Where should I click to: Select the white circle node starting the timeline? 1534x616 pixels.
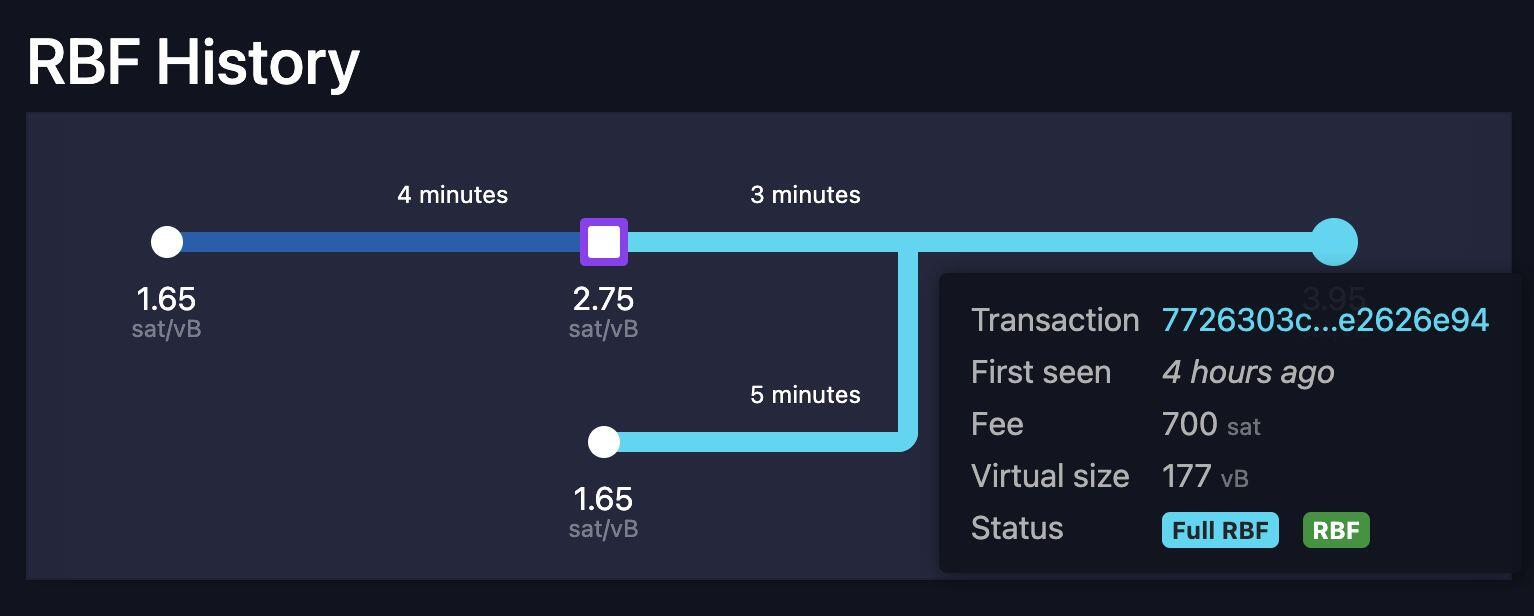pos(167,242)
